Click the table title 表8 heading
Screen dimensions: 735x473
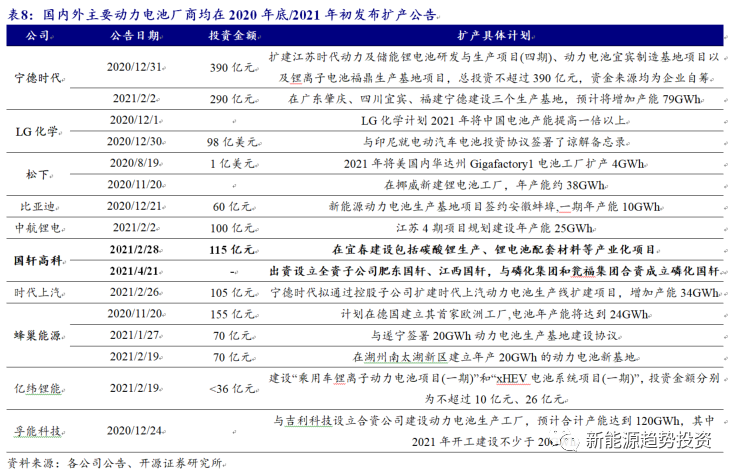(222, 15)
